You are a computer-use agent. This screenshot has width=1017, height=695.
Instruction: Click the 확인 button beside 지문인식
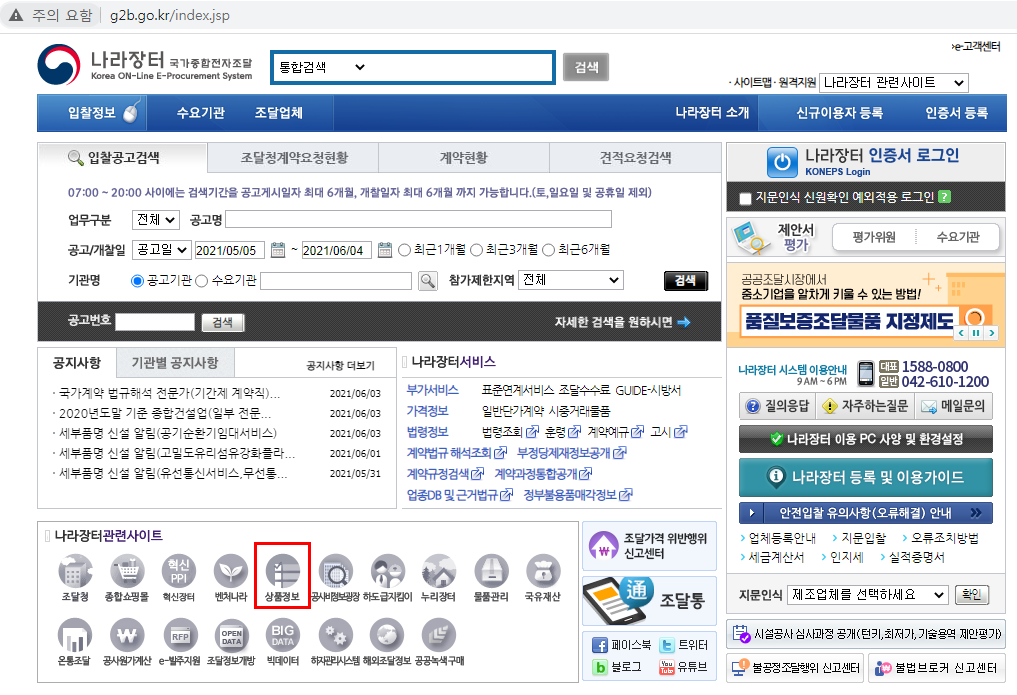click(972, 595)
